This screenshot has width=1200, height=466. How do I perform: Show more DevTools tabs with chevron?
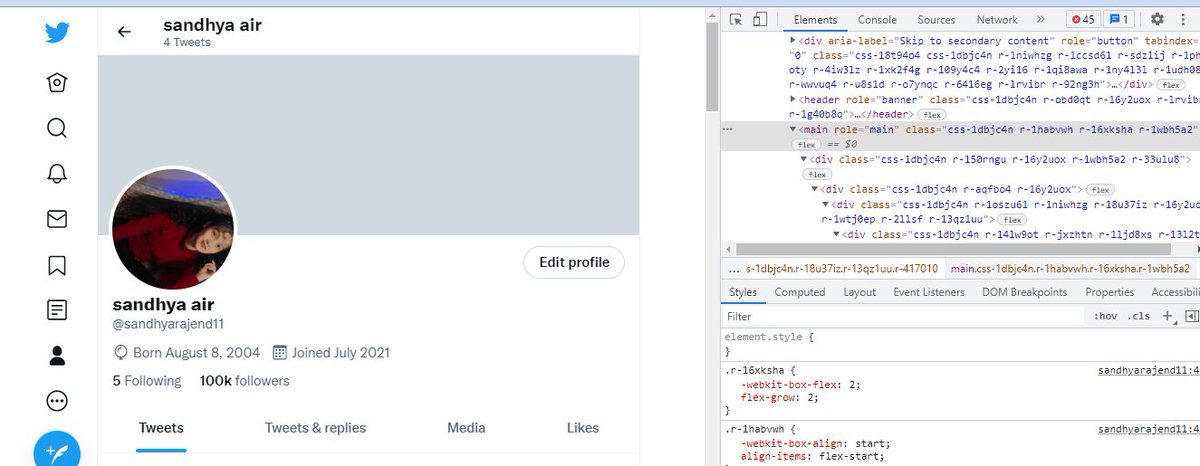(1040, 19)
